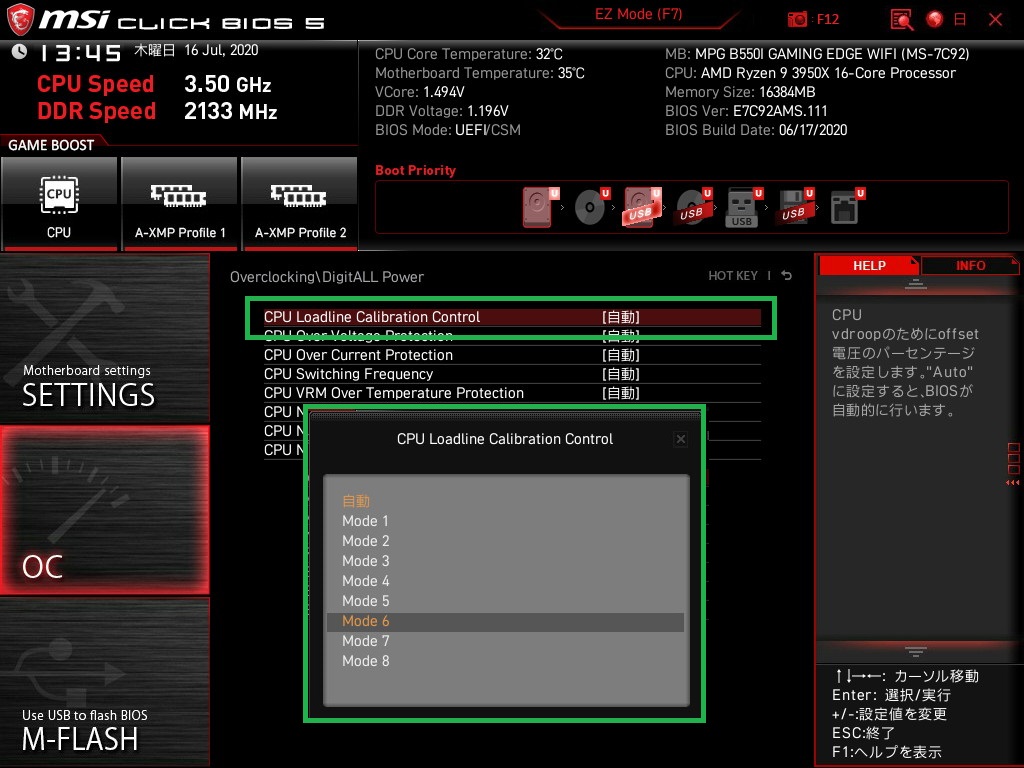Click the Overclocking\DigitALL Power breadcrumb
The height and width of the screenshot is (768, 1024).
pos(327,277)
